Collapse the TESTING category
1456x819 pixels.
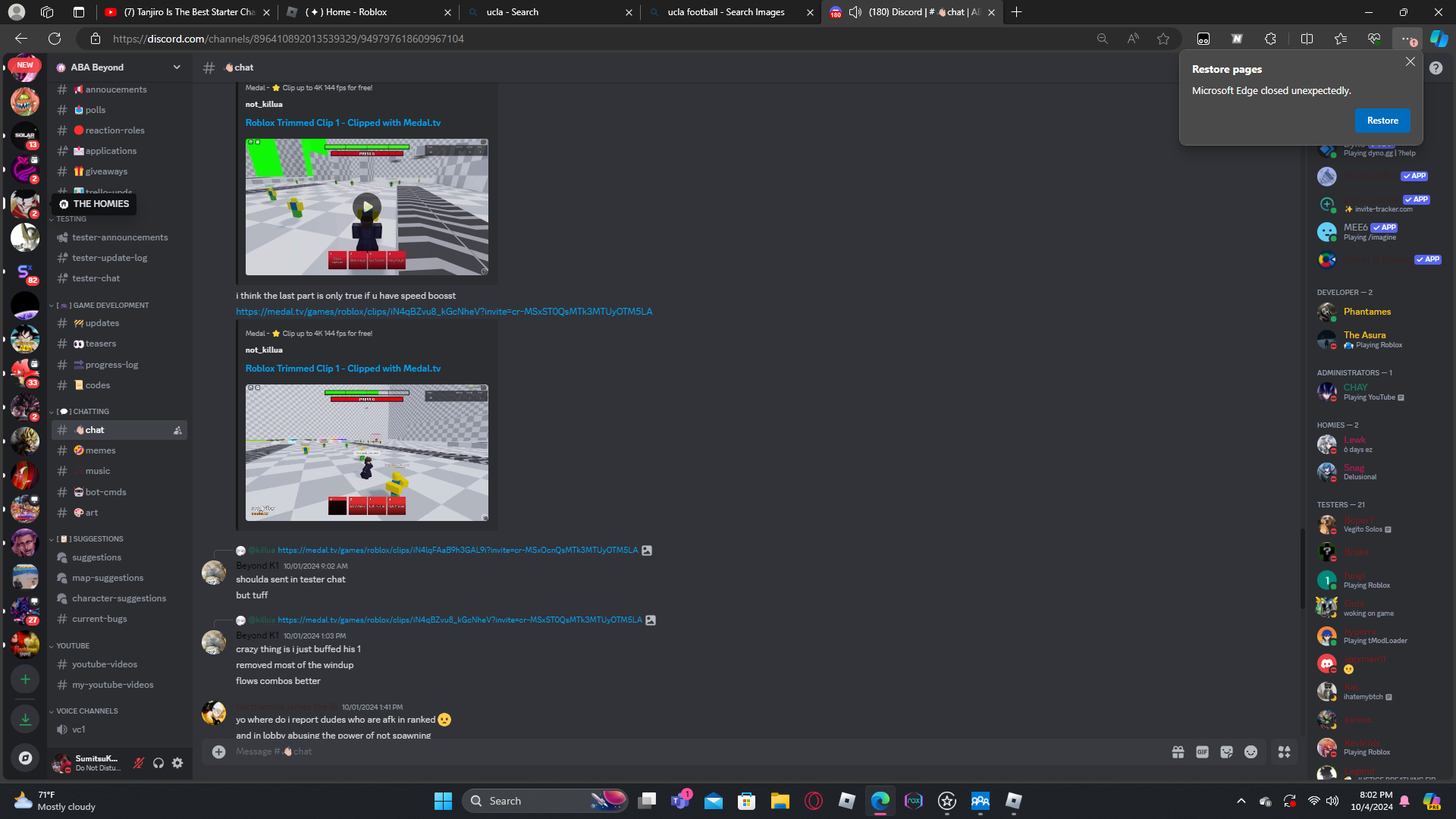71,219
